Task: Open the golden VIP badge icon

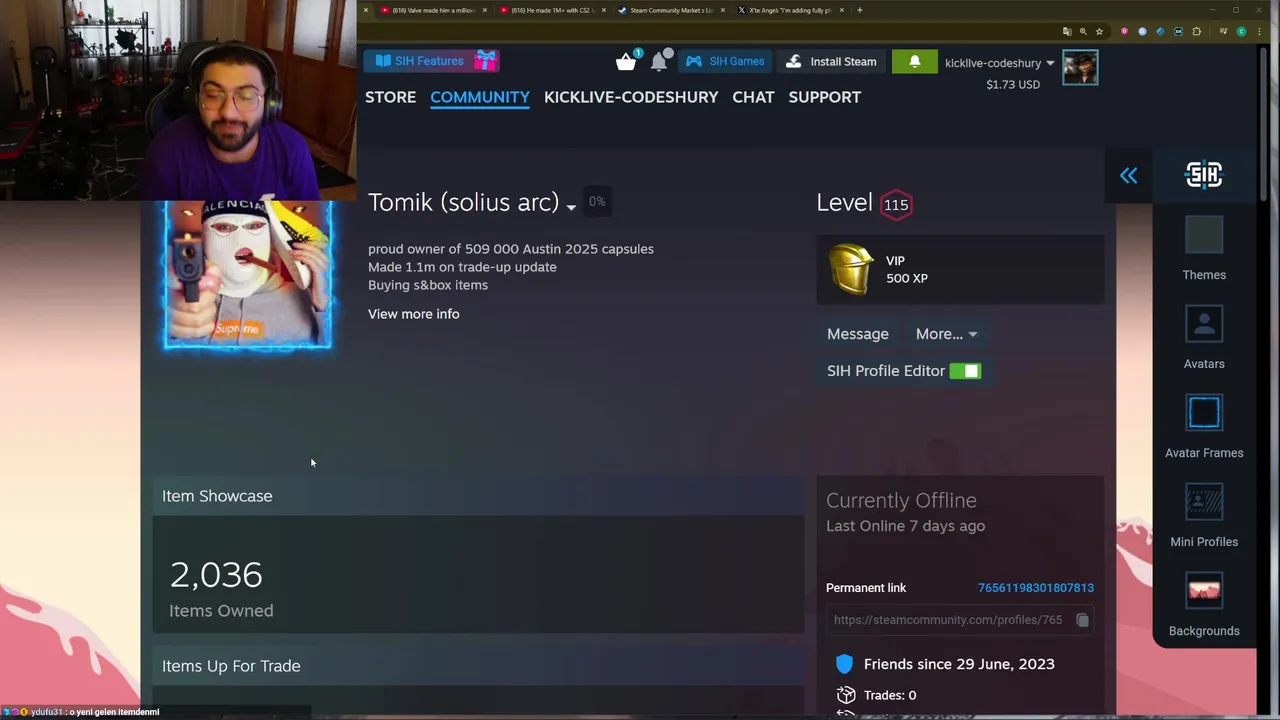Action: [x=851, y=269]
